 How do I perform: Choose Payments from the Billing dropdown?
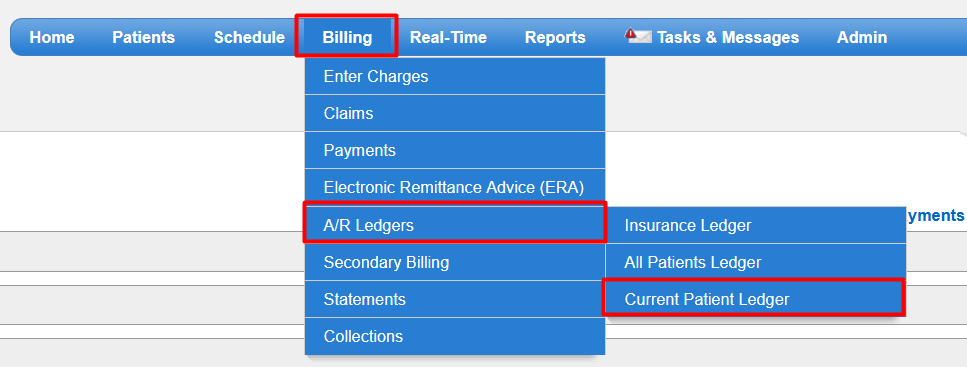coord(455,151)
